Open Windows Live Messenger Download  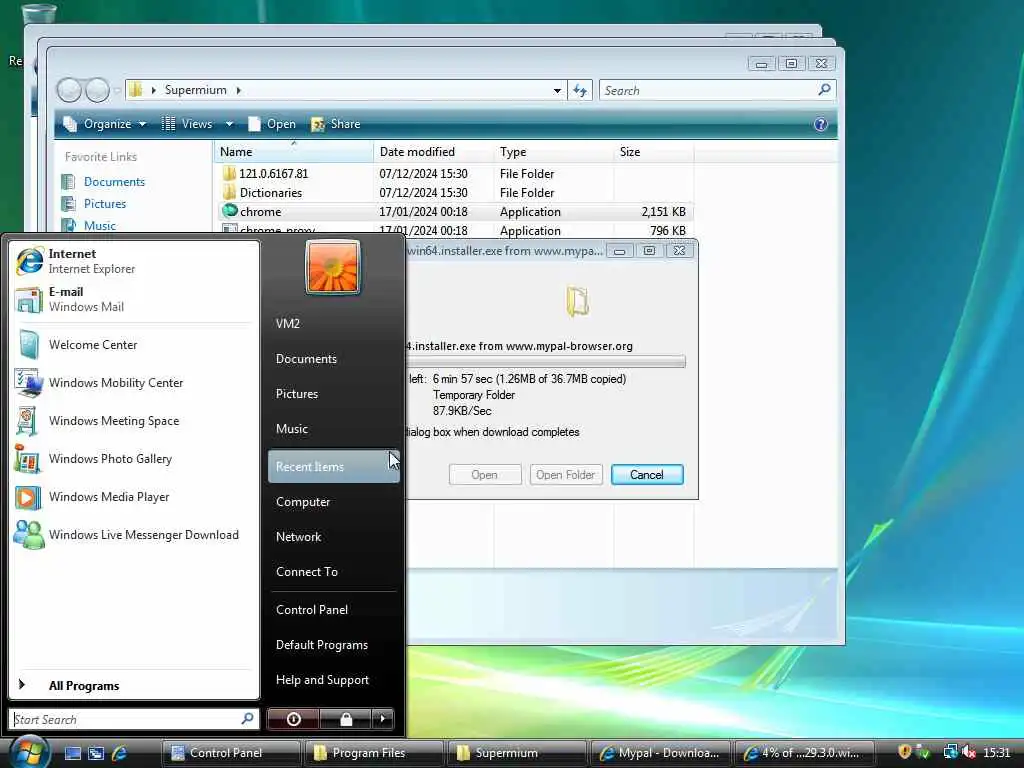click(134, 535)
